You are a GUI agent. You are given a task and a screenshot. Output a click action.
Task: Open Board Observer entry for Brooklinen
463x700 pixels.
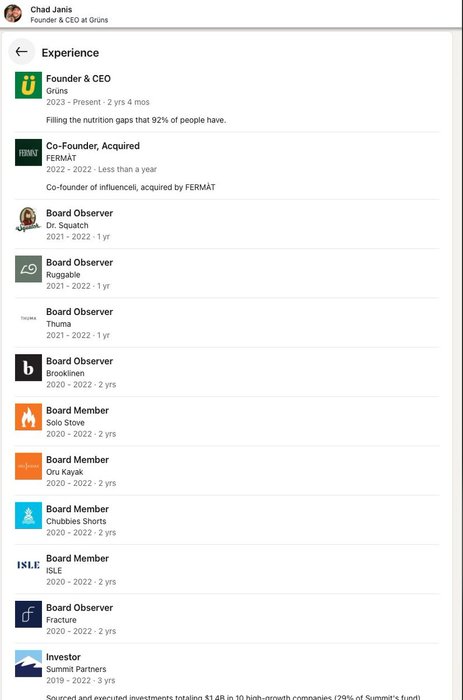(79, 361)
